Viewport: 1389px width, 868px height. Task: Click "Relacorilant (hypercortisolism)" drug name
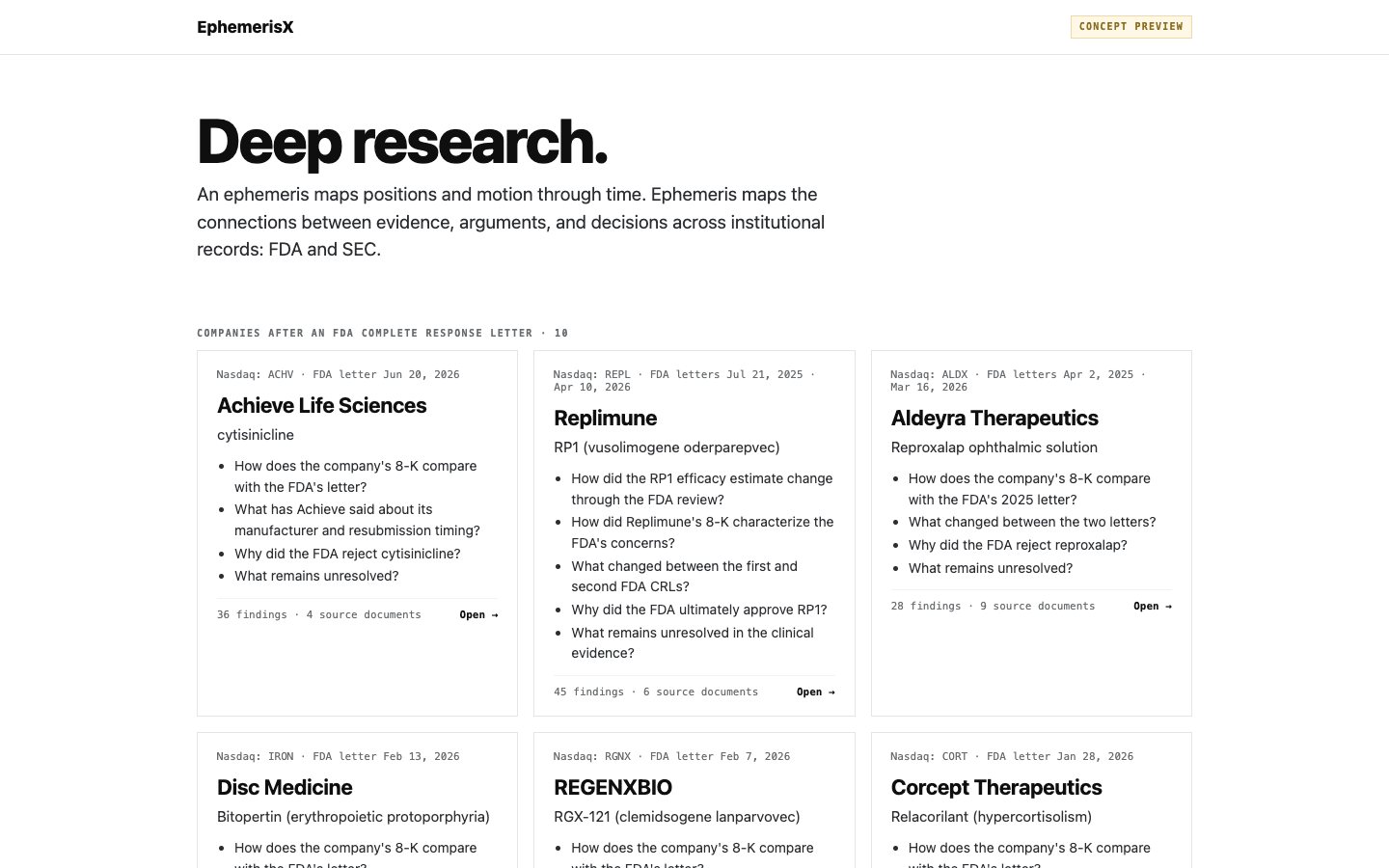pyautogui.click(x=992, y=817)
